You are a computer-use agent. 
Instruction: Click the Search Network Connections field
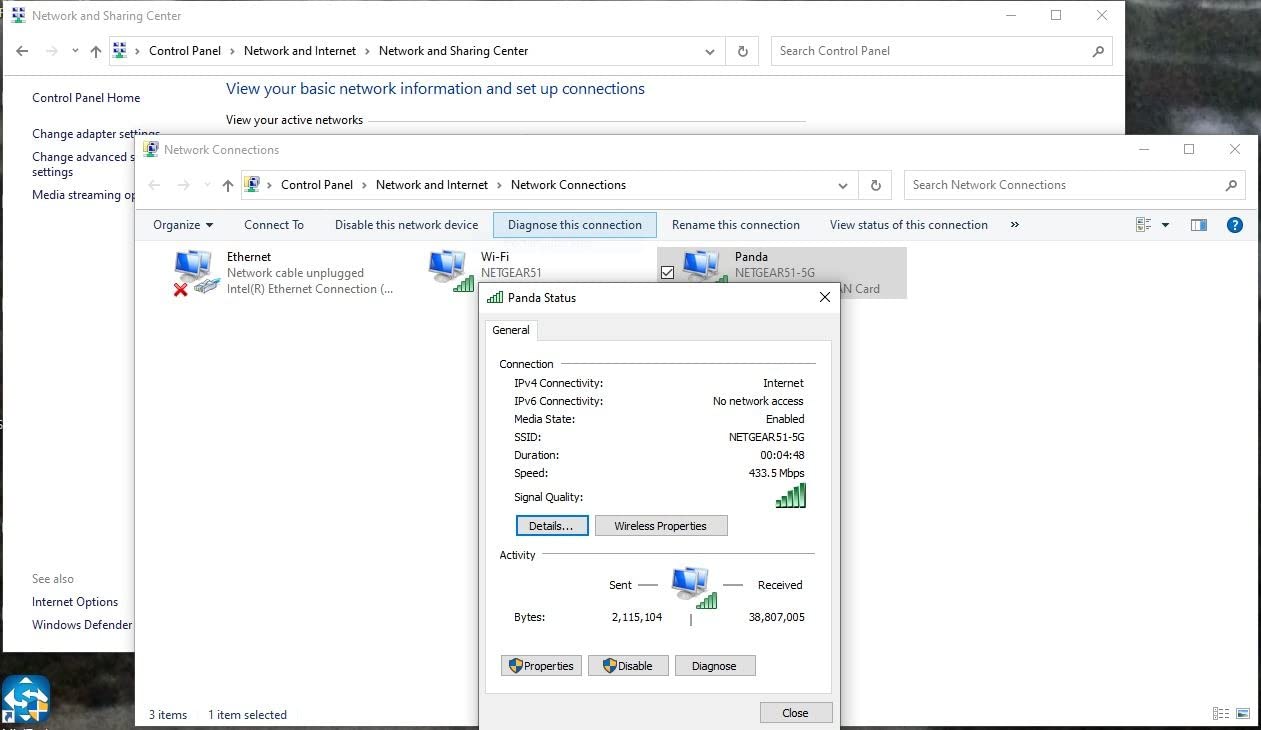1065,185
